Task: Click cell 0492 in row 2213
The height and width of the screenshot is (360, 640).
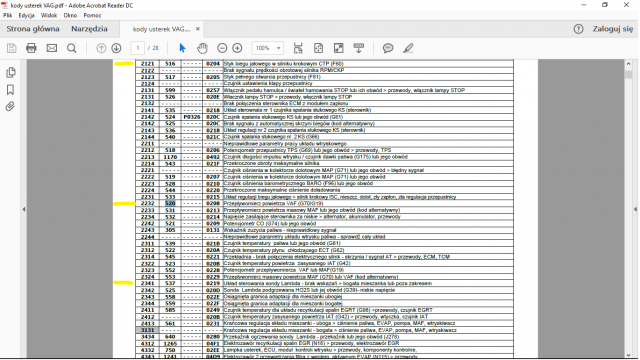Action: [x=213, y=157]
